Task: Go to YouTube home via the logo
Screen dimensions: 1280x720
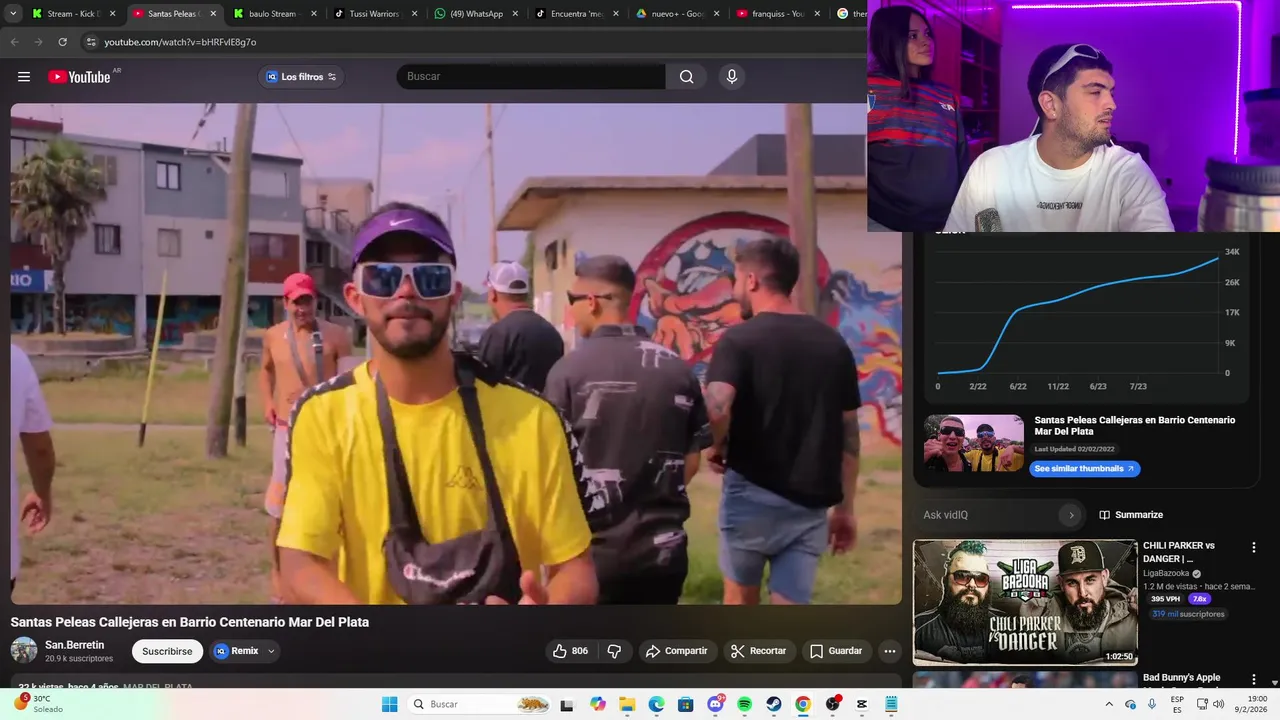Action: pyautogui.click(x=79, y=77)
